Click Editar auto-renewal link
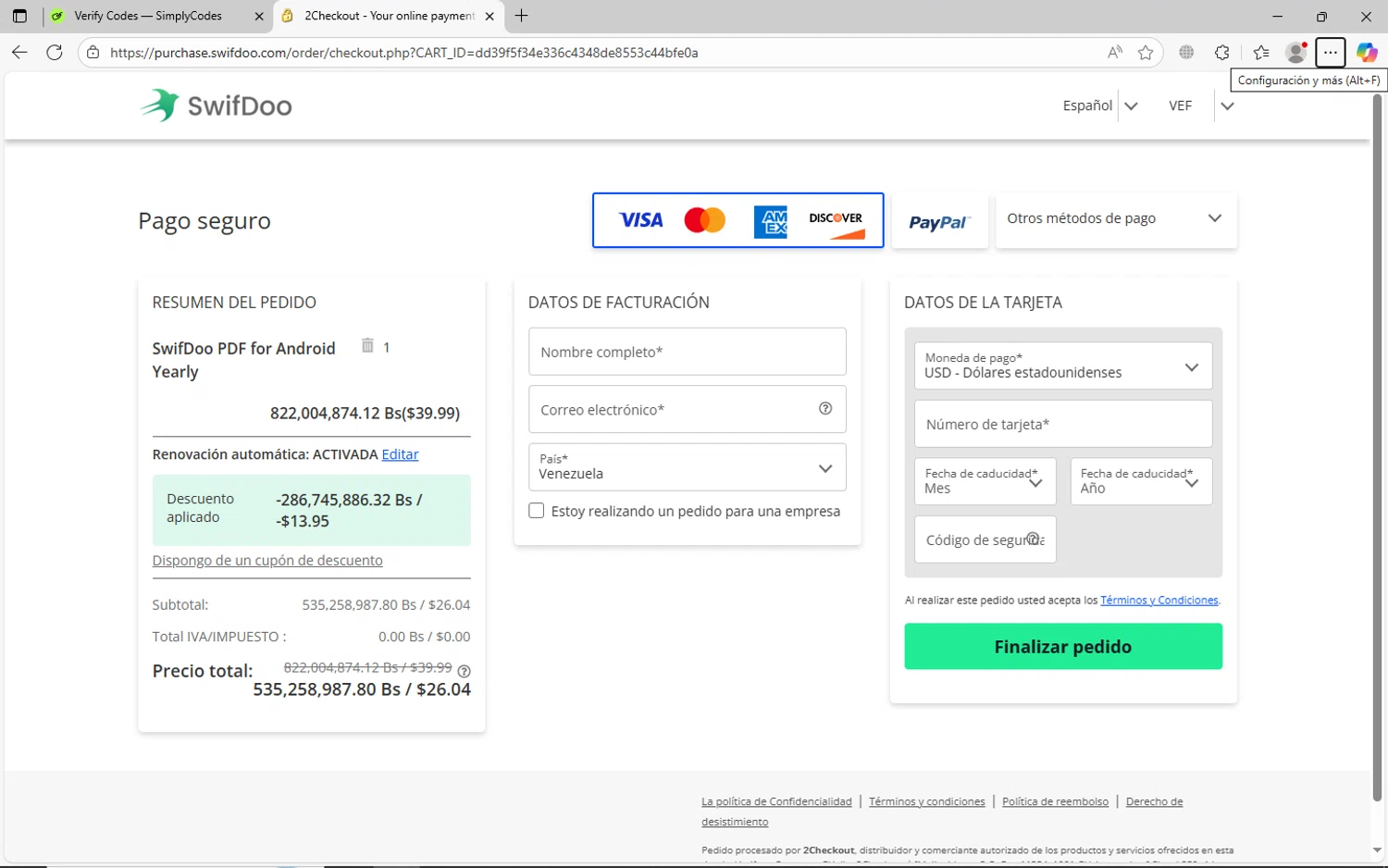 click(400, 454)
